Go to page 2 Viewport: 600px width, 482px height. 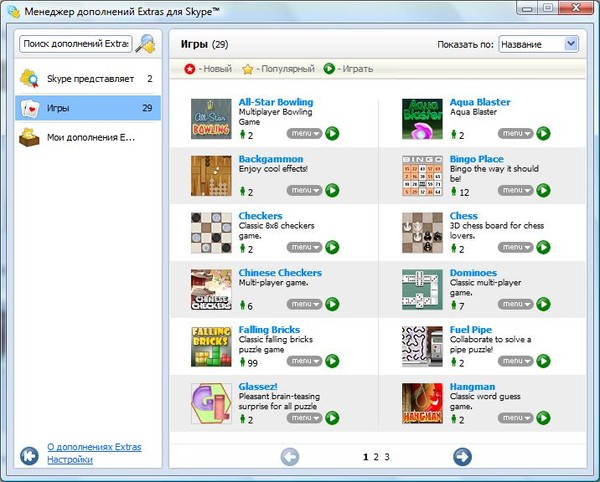point(376,457)
